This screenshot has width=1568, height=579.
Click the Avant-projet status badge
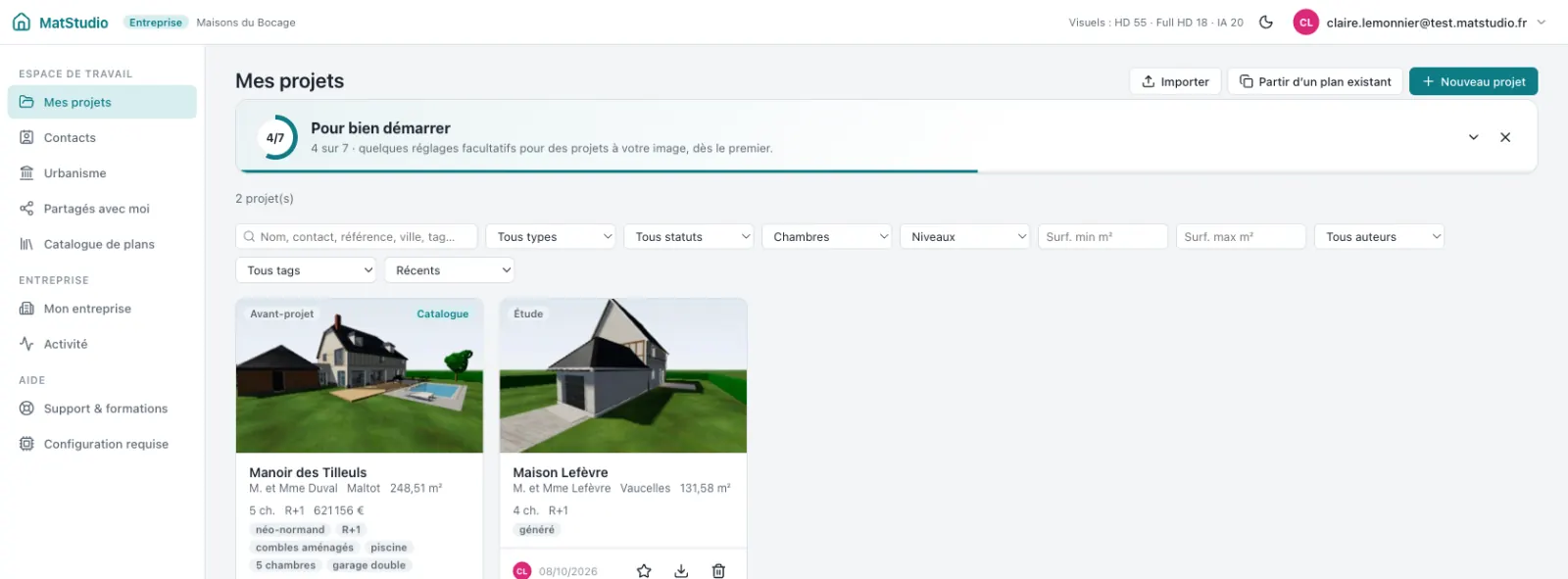(x=282, y=314)
